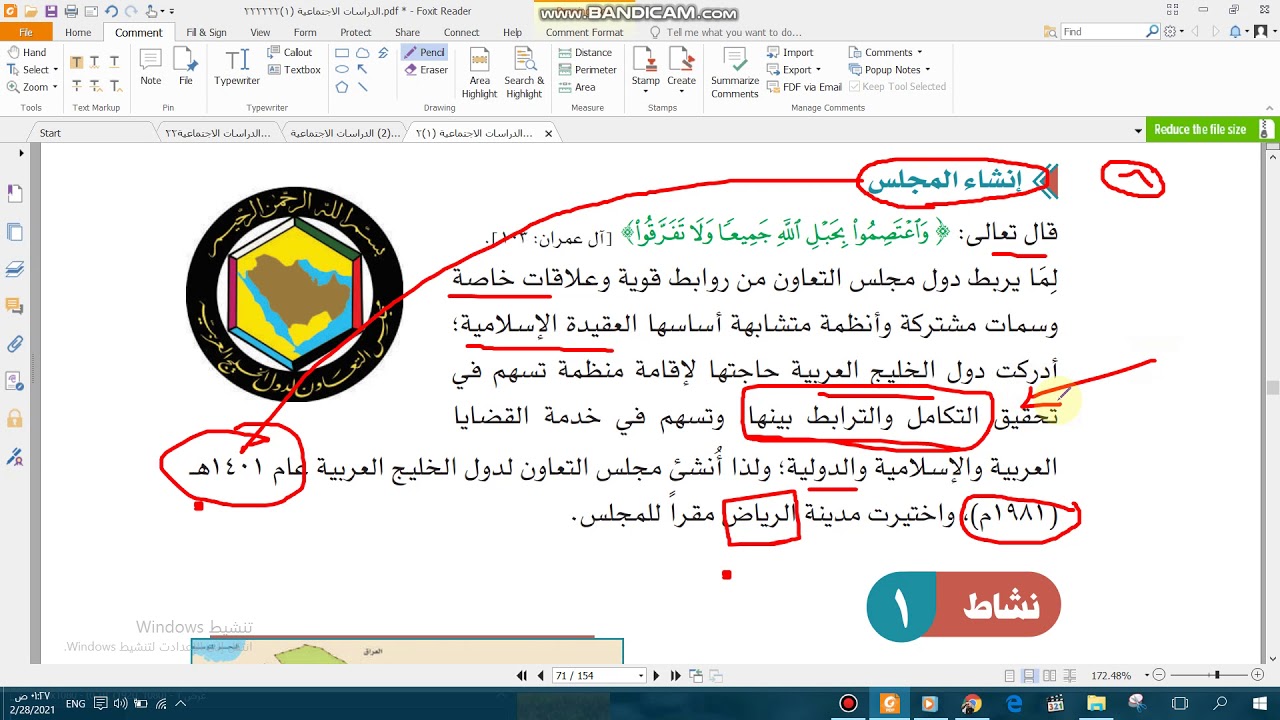Viewport: 1280px width, 720px height.
Task: Click the zoom in plus button
Action: pos(1260,676)
